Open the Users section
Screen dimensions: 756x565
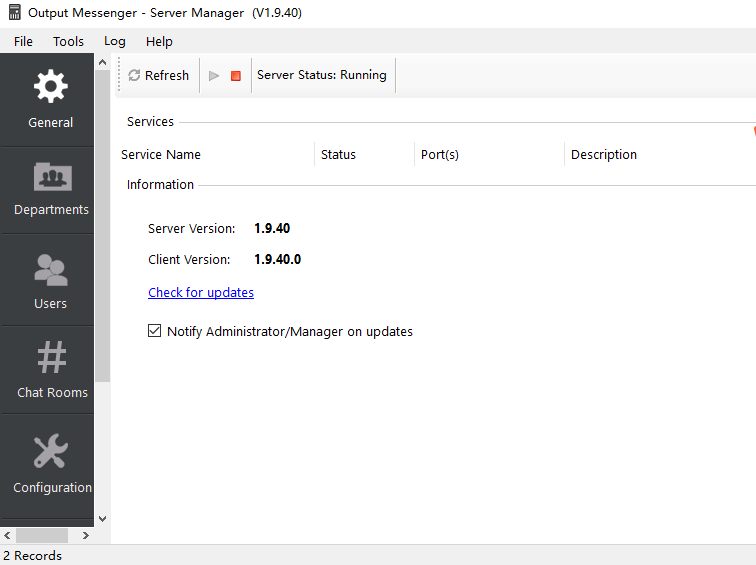click(x=50, y=281)
